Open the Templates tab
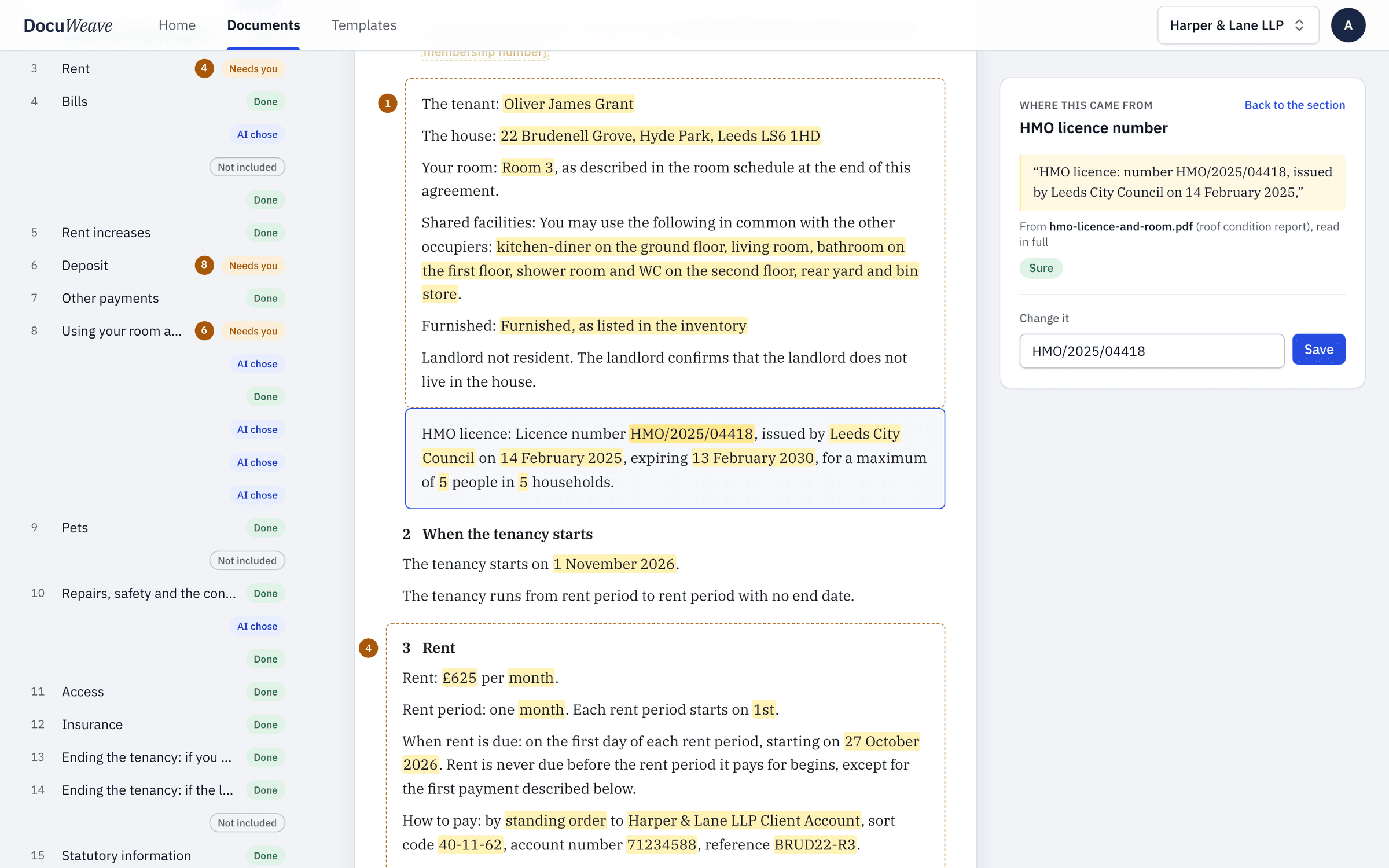The height and width of the screenshot is (868, 1389). (363, 25)
